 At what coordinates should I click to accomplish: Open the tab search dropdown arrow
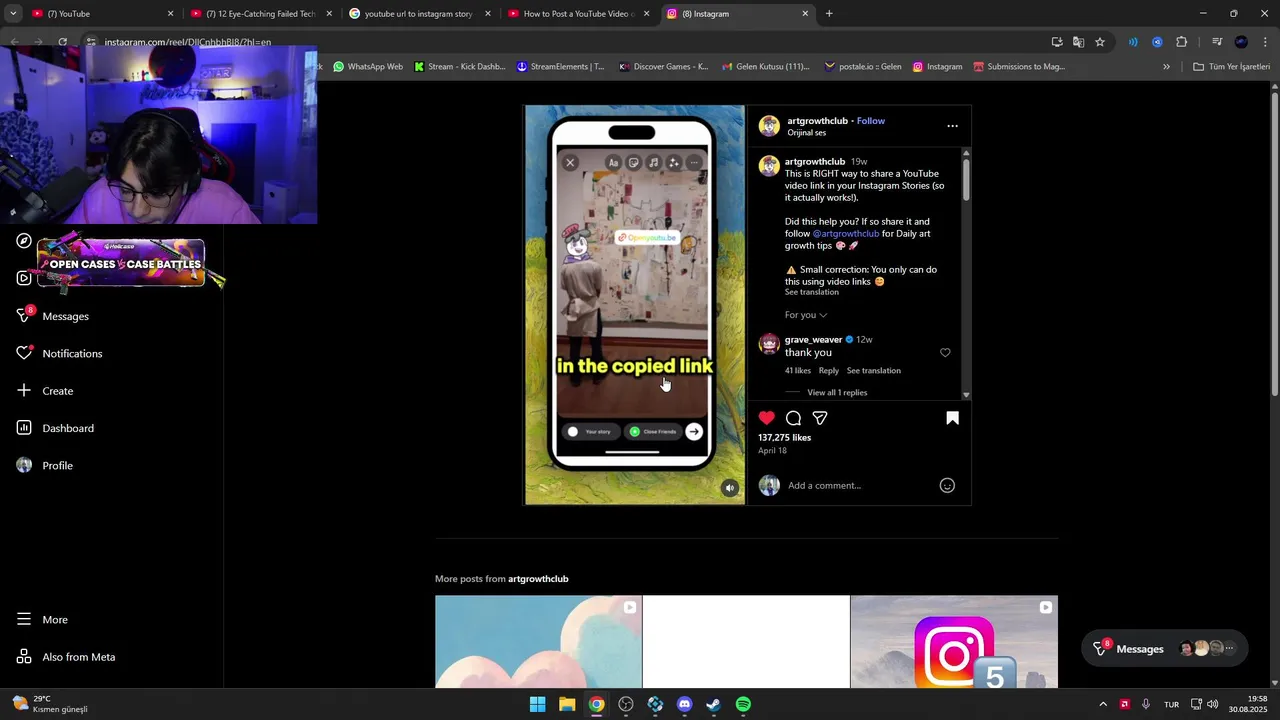pyautogui.click(x=12, y=14)
